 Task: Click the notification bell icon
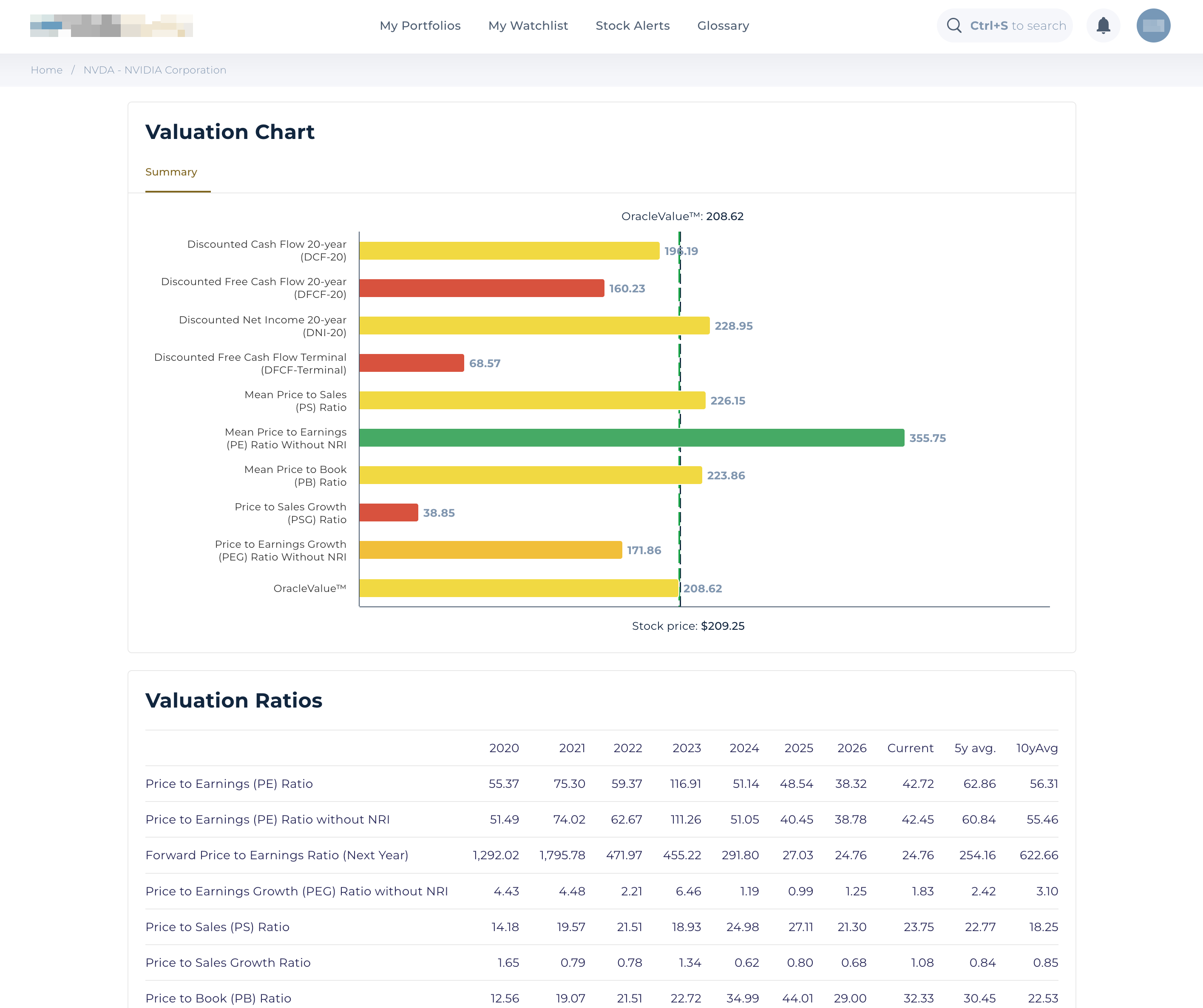tap(1103, 26)
